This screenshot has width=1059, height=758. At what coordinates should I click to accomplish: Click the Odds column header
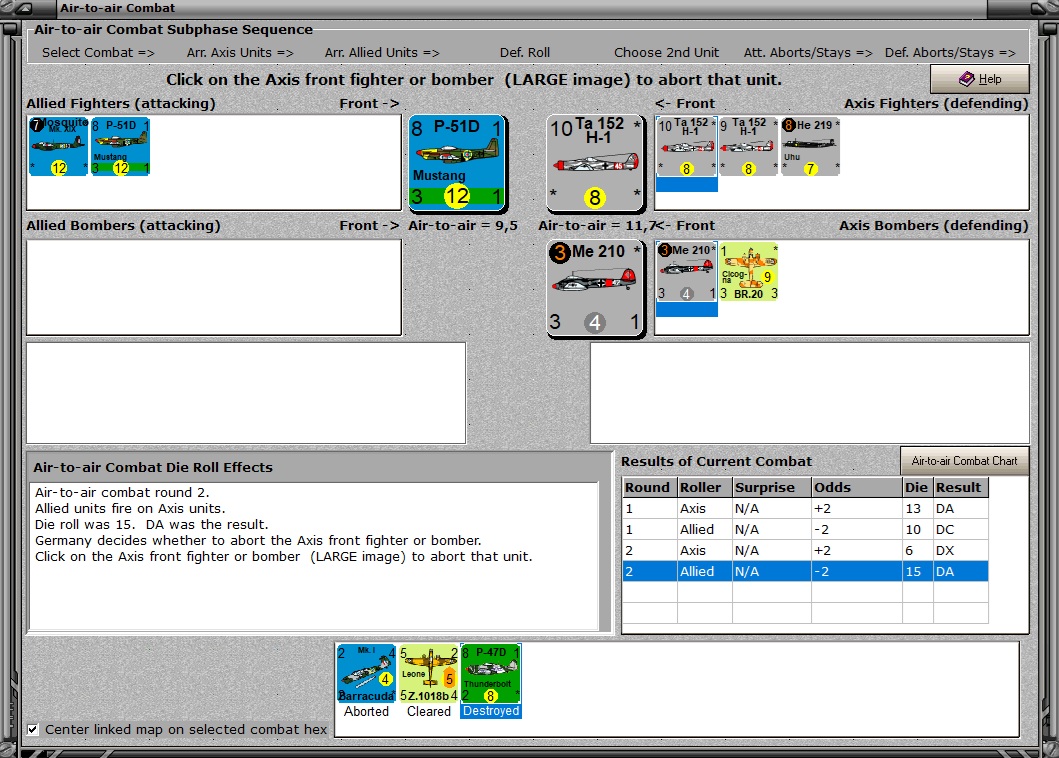click(856, 487)
